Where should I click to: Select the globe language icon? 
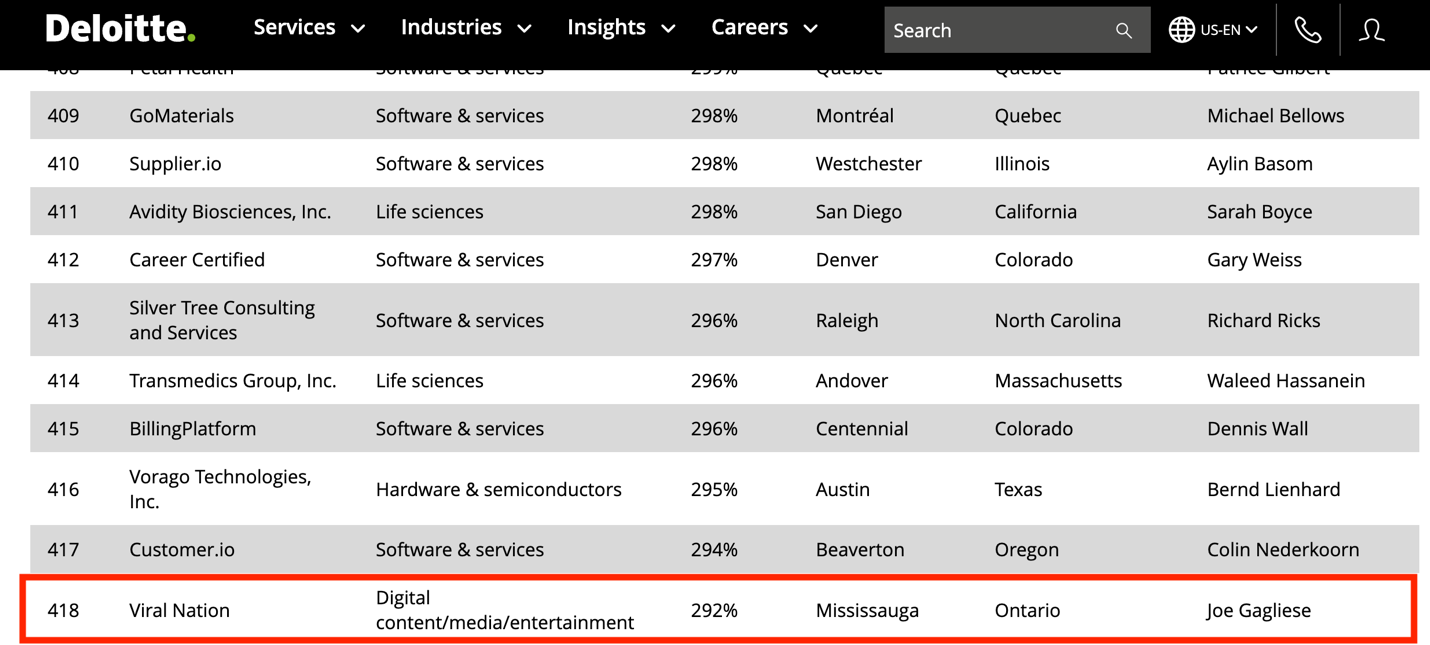click(1184, 29)
